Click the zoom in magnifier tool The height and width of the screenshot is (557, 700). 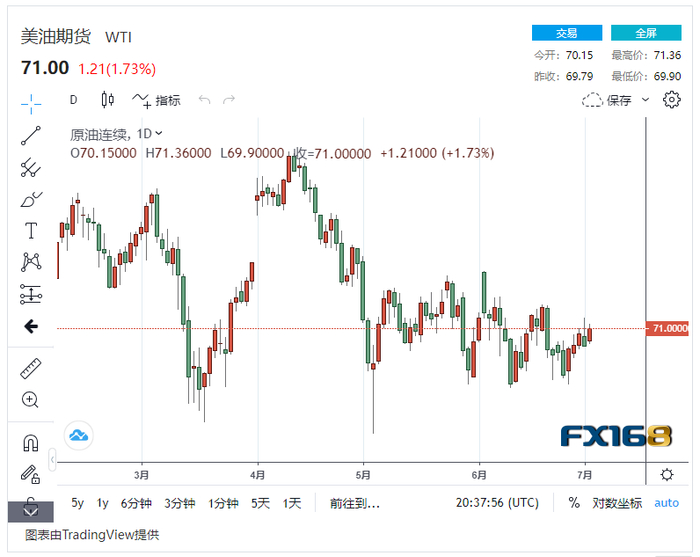coord(31,400)
